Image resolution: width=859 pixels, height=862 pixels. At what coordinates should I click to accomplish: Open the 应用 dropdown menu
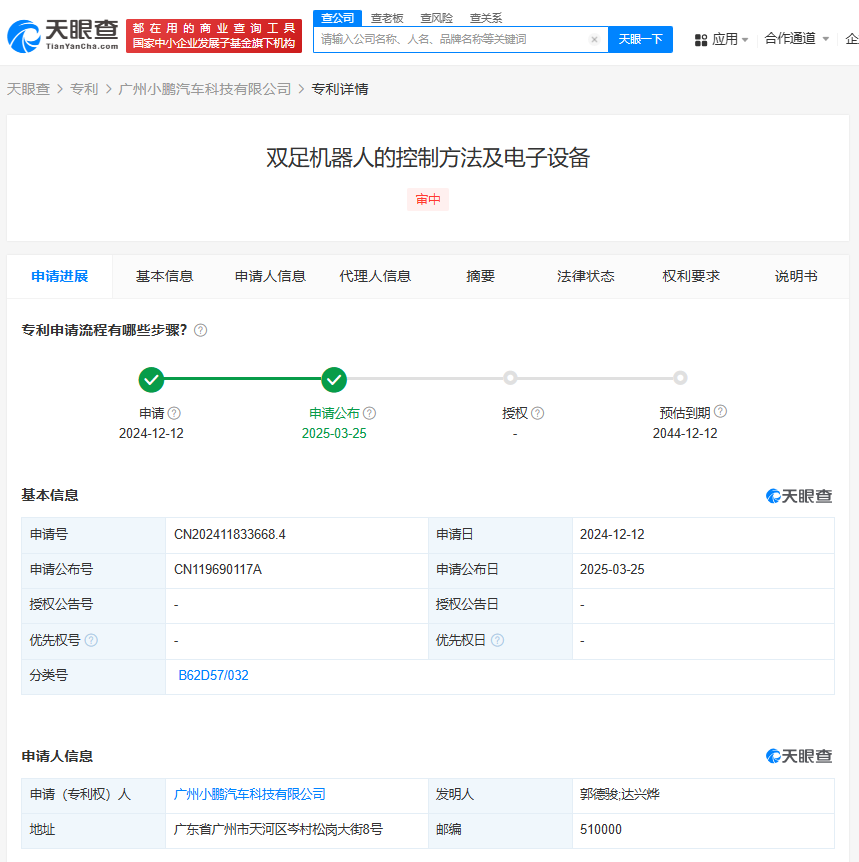[722, 39]
